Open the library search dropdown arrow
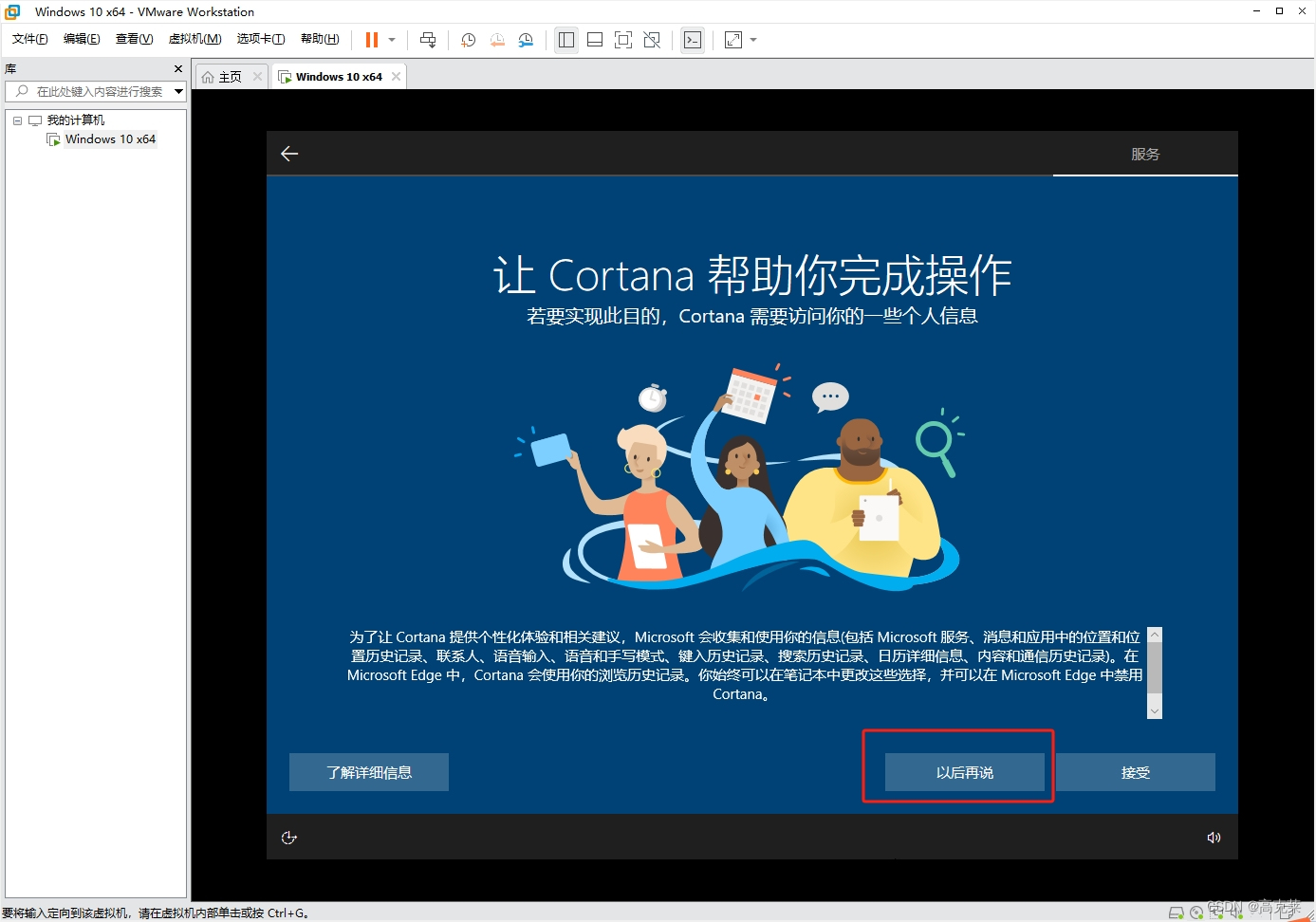Screen dimensions: 1316x922 pyautogui.click(x=178, y=91)
